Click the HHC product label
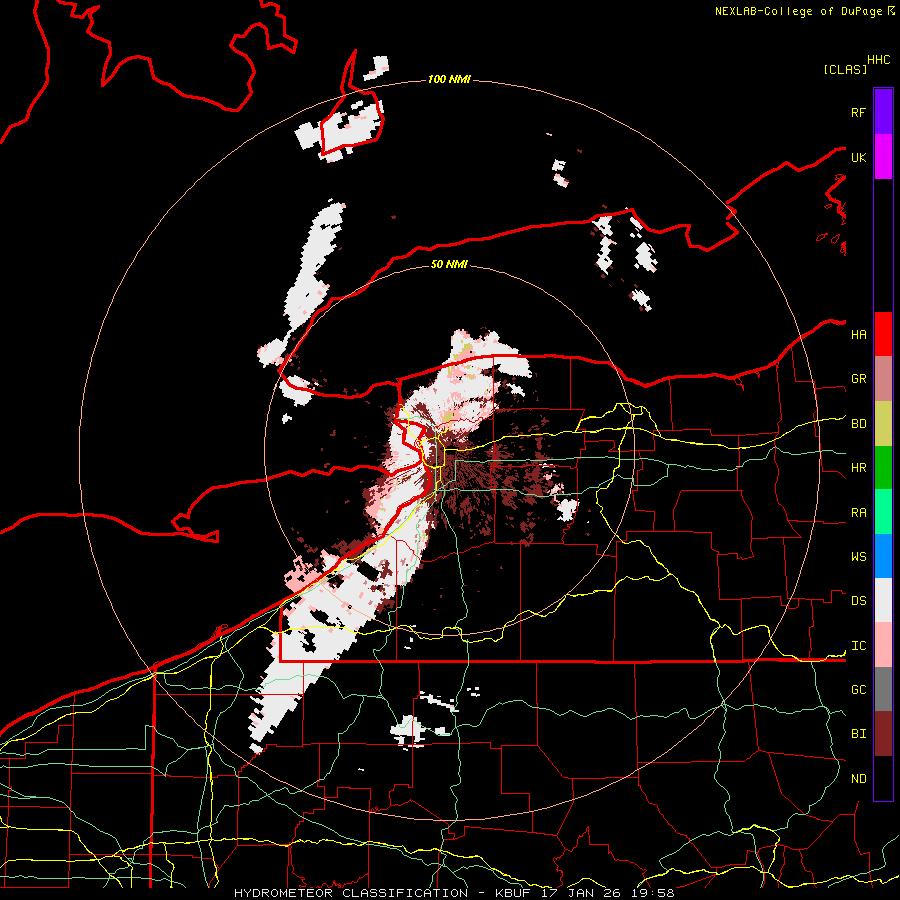Viewport: 900px width, 900px height. 879,60
